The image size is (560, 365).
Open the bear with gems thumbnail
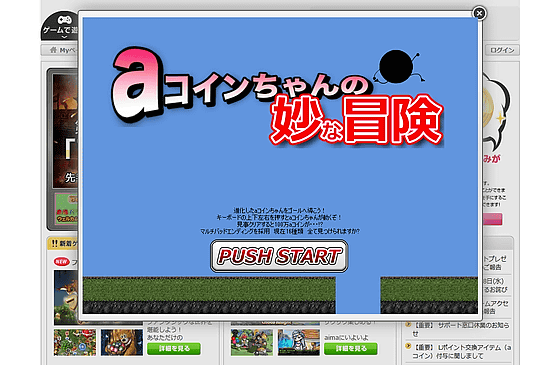[122, 342]
